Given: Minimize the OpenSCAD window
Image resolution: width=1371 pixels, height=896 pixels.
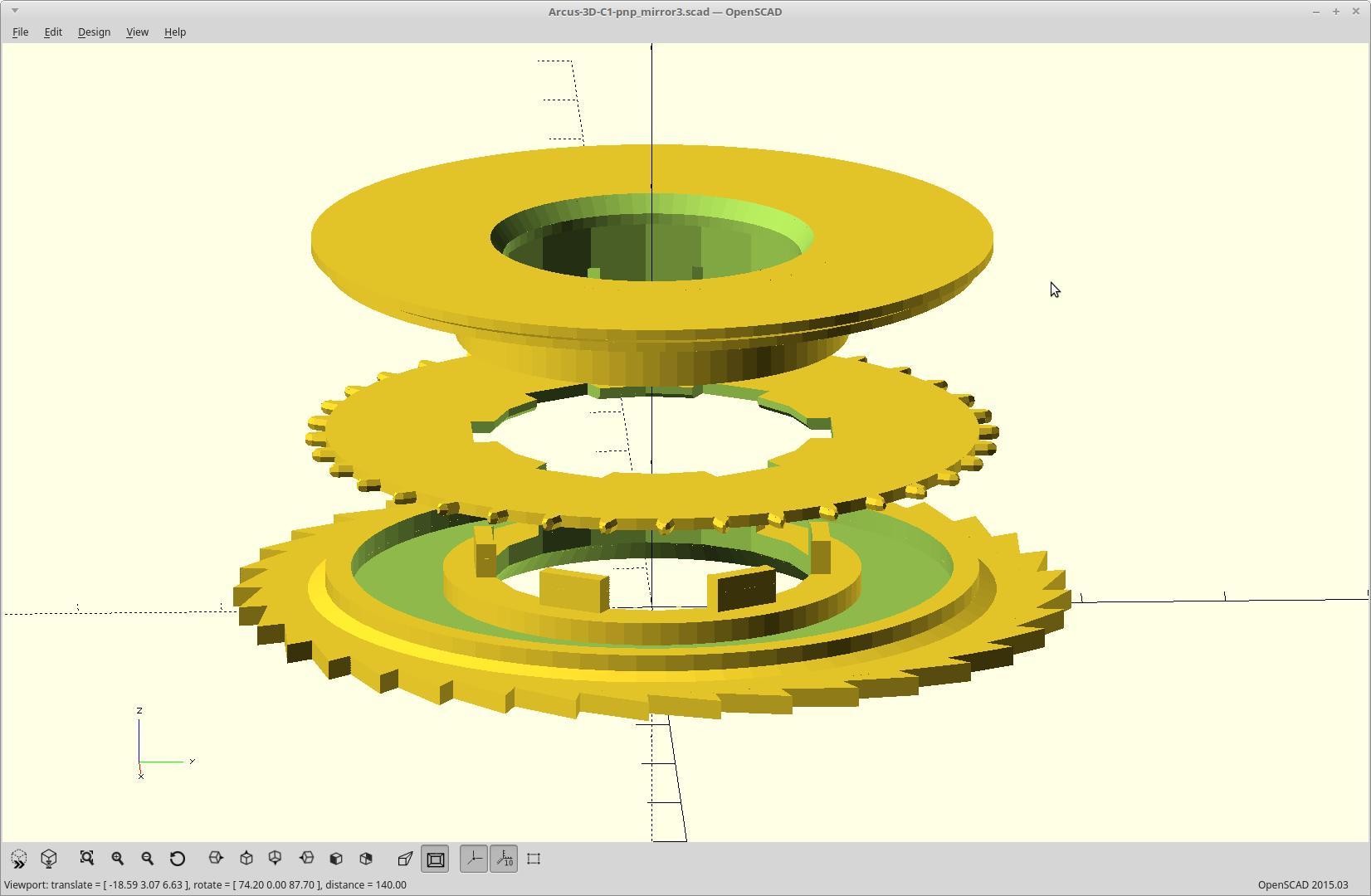Looking at the screenshot, I should [1316, 12].
